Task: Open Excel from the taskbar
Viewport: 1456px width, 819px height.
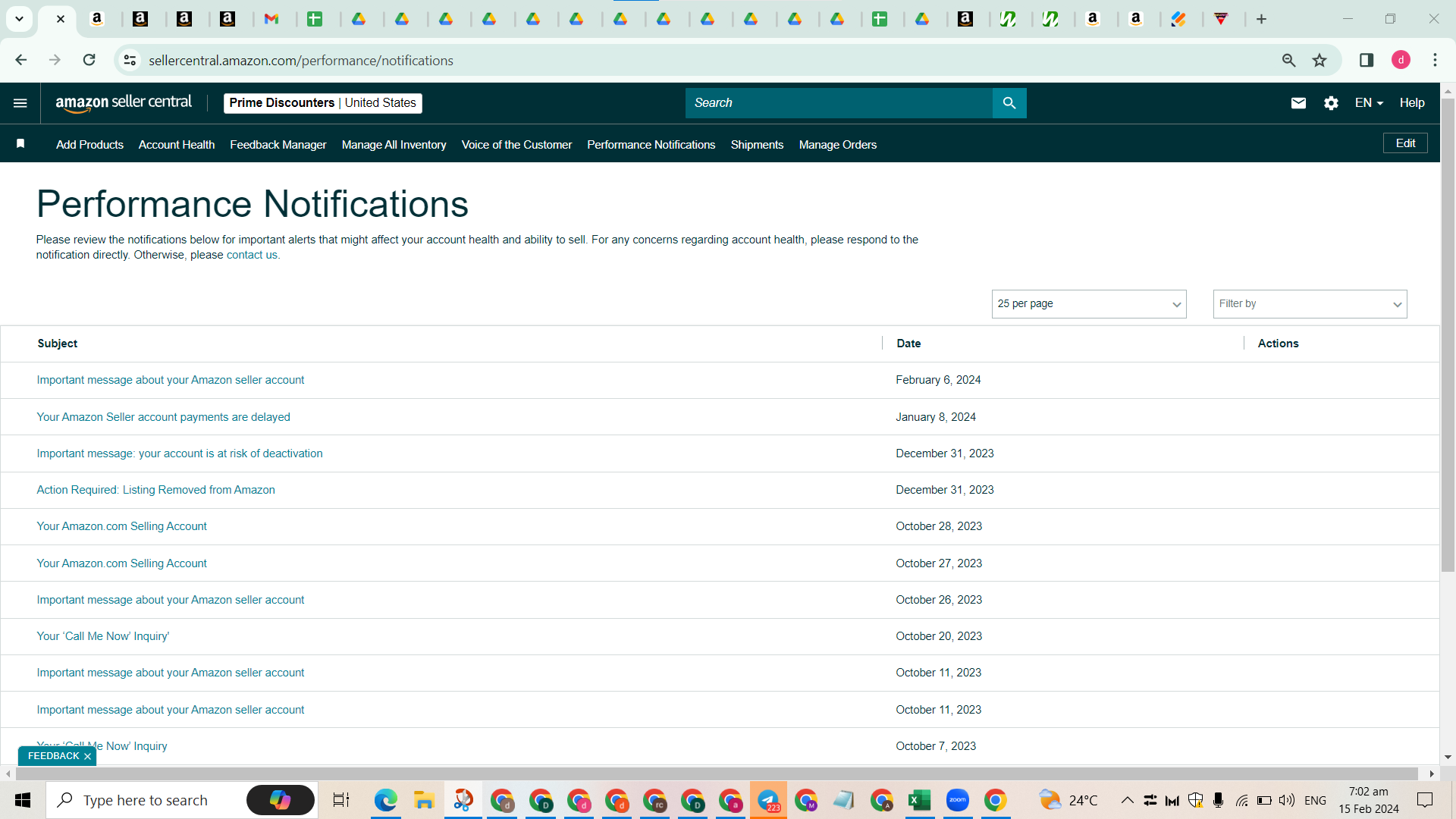Action: [920, 800]
